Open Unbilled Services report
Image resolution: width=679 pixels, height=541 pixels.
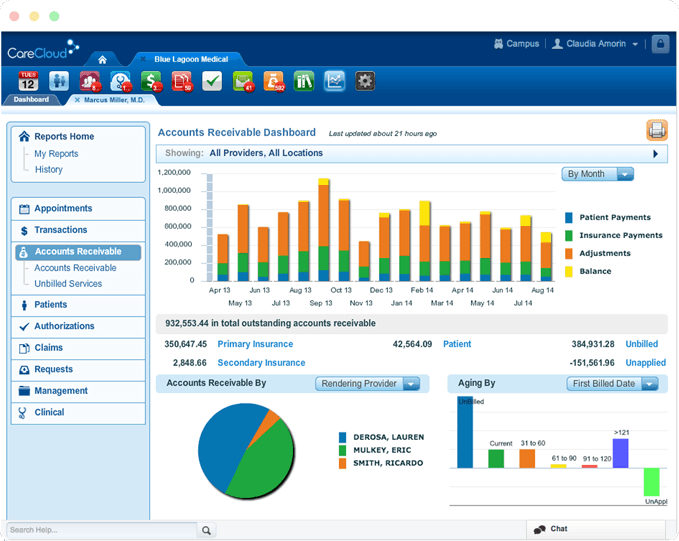point(68,284)
